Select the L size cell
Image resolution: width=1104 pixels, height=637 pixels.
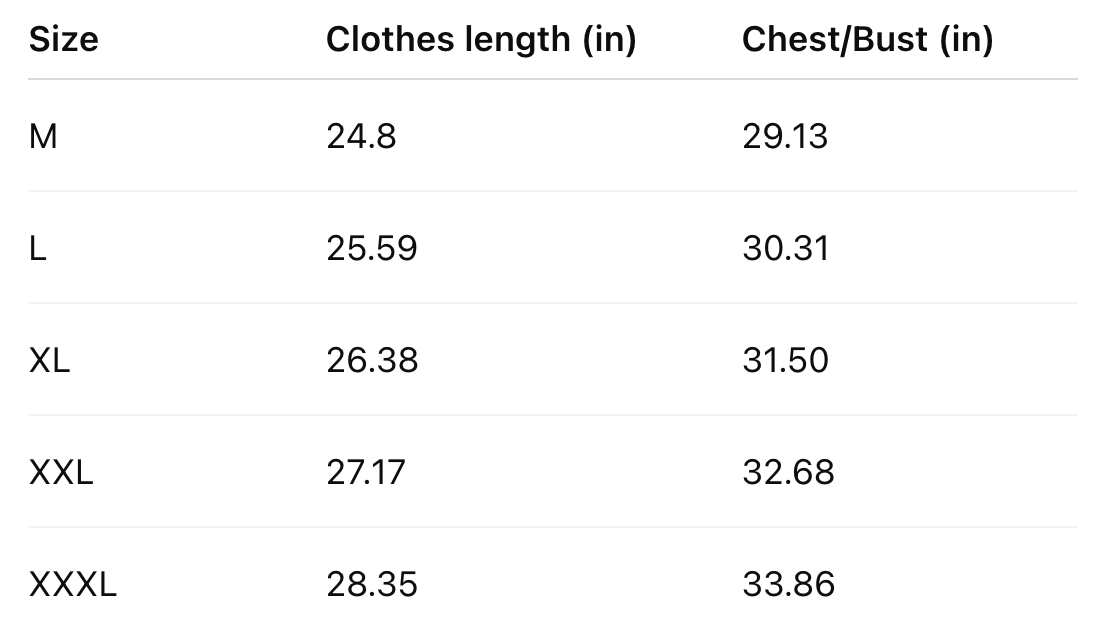pyautogui.click(x=38, y=248)
